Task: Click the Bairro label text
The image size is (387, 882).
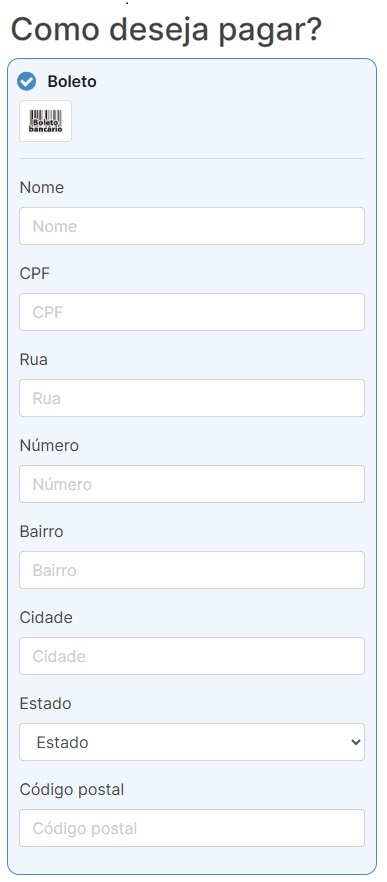Action: (41, 532)
